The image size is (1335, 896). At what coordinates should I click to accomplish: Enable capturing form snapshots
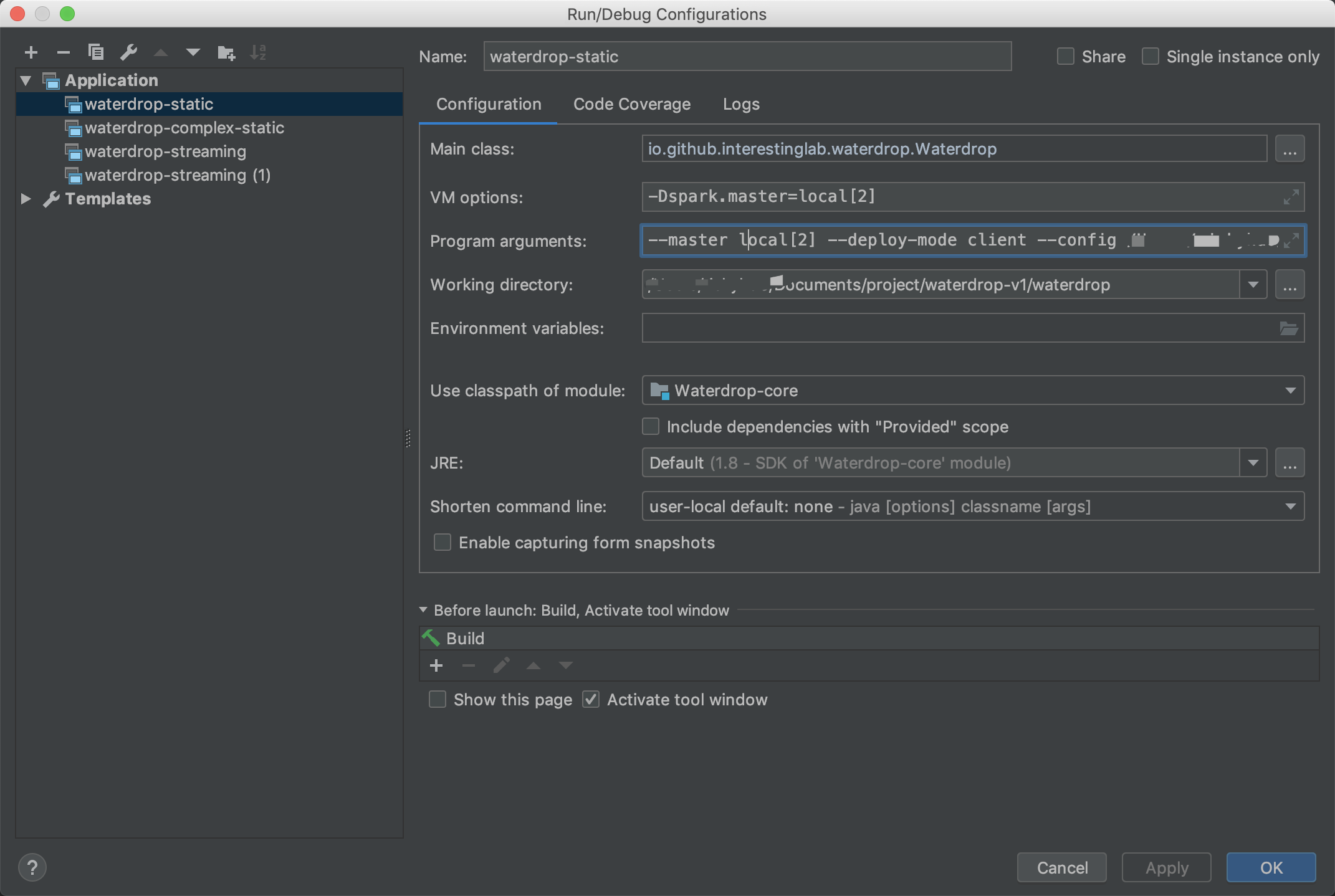443,543
